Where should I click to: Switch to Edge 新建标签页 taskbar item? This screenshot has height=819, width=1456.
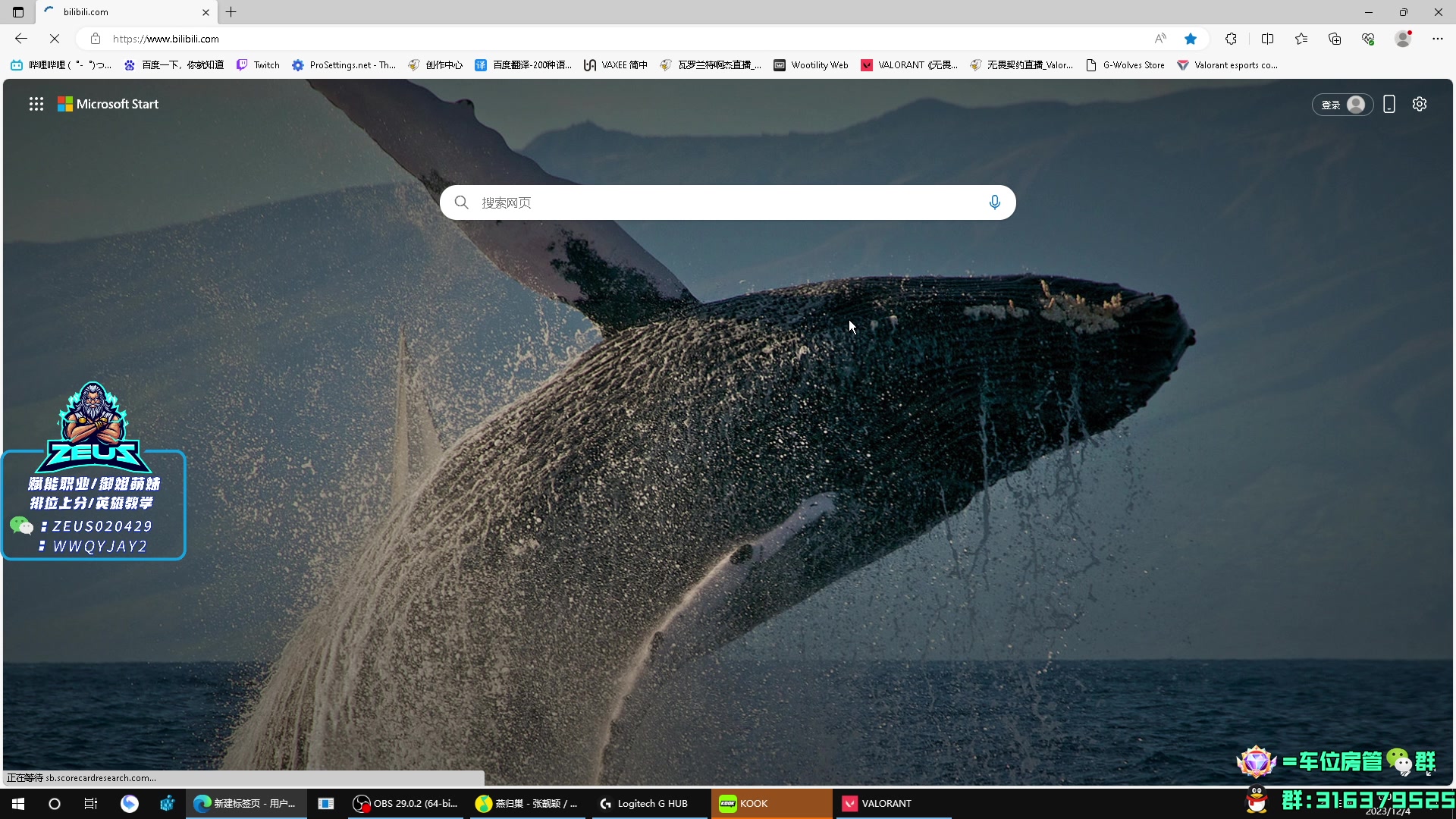(x=246, y=804)
